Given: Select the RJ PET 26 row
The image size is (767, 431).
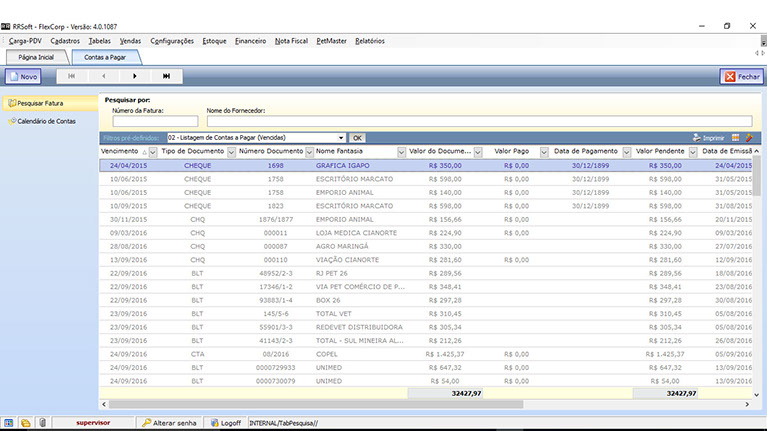Looking at the screenshot, I should coord(427,273).
